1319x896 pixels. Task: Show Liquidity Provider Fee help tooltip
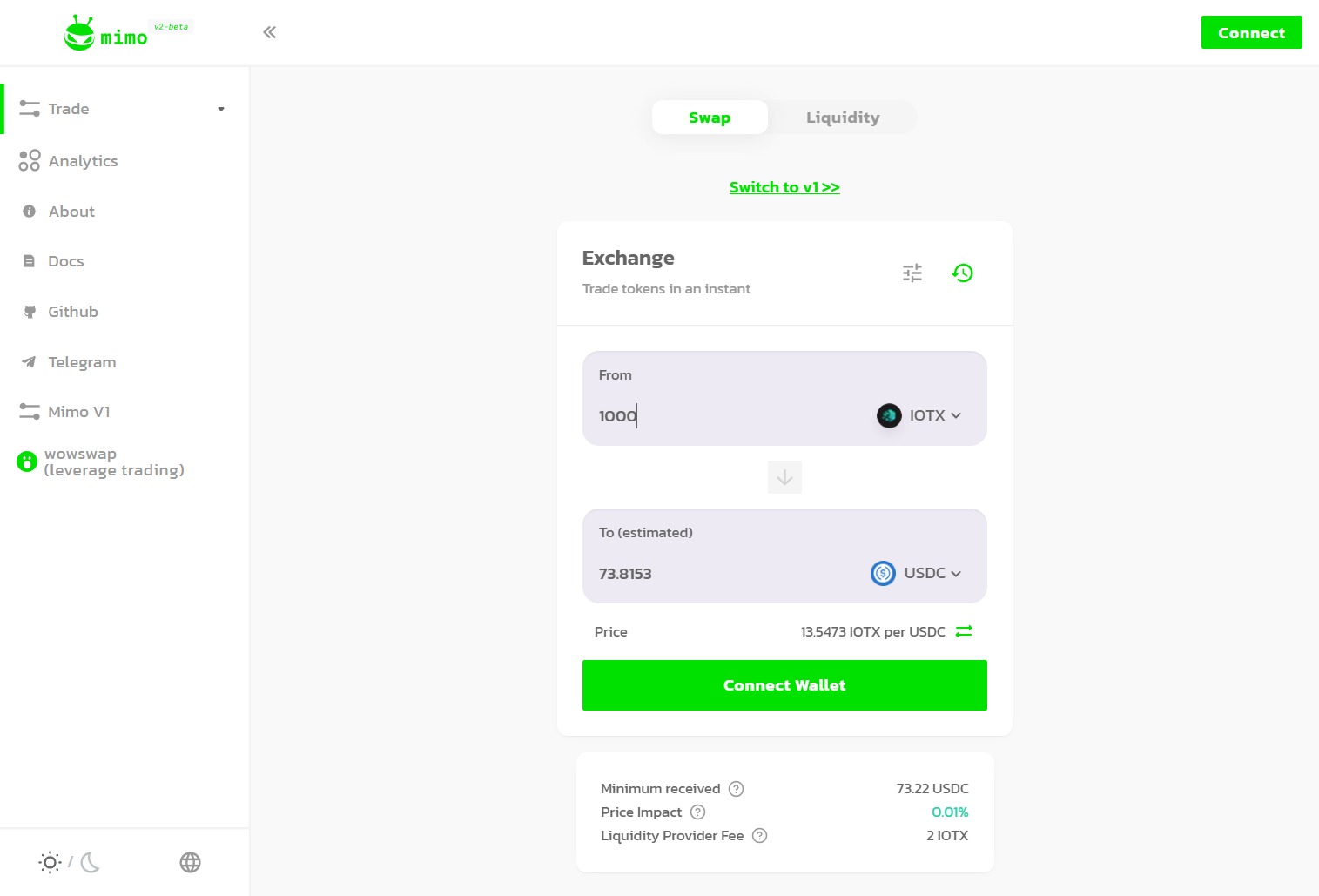[759, 836]
